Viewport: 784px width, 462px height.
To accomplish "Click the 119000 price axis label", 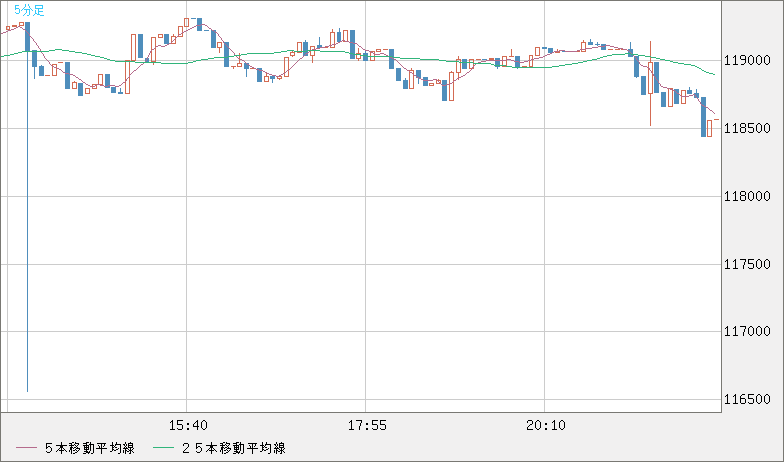I will click(747, 60).
